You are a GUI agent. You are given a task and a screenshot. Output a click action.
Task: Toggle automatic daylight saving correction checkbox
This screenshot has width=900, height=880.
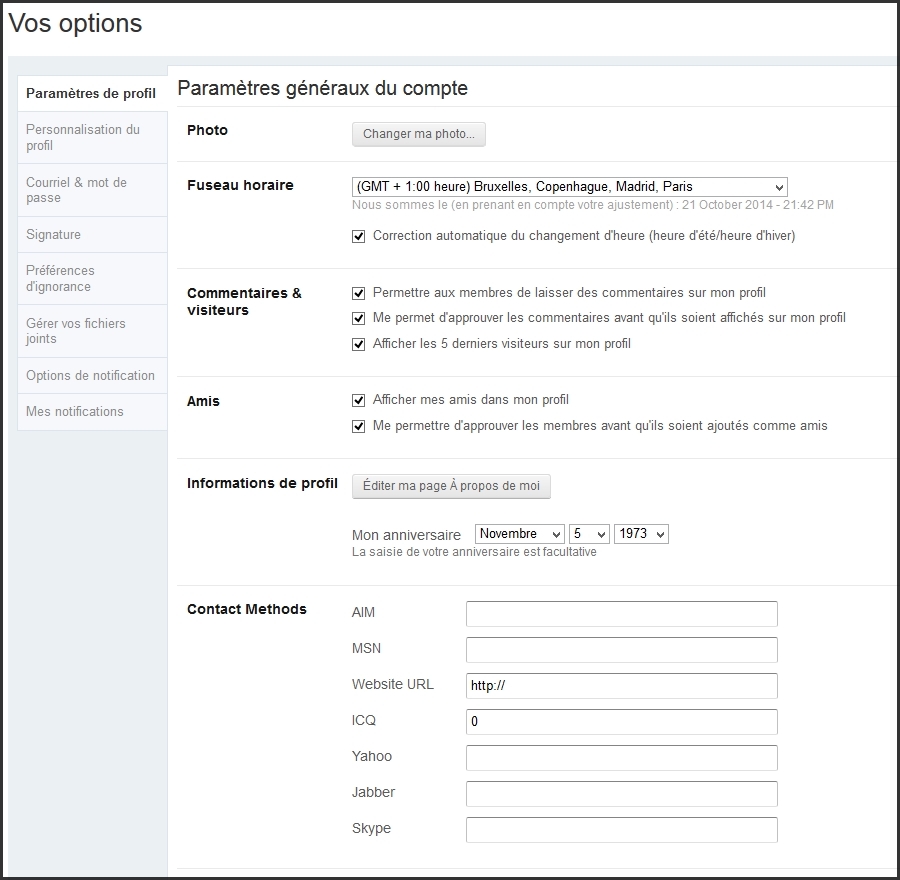coord(359,237)
